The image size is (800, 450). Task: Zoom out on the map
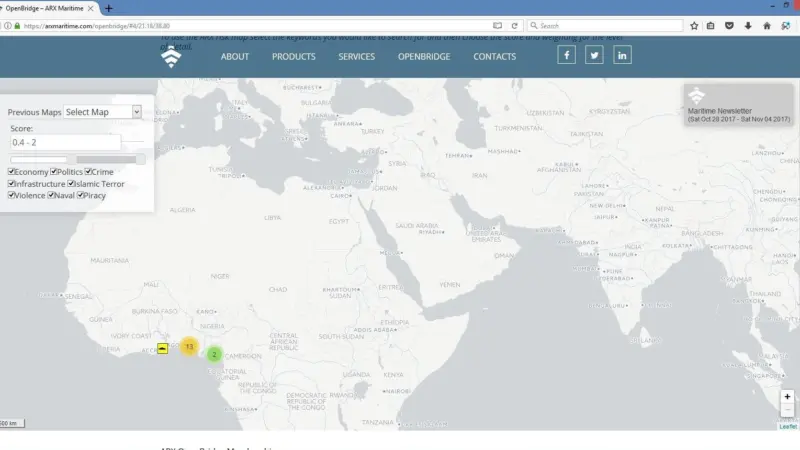tap(787, 410)
